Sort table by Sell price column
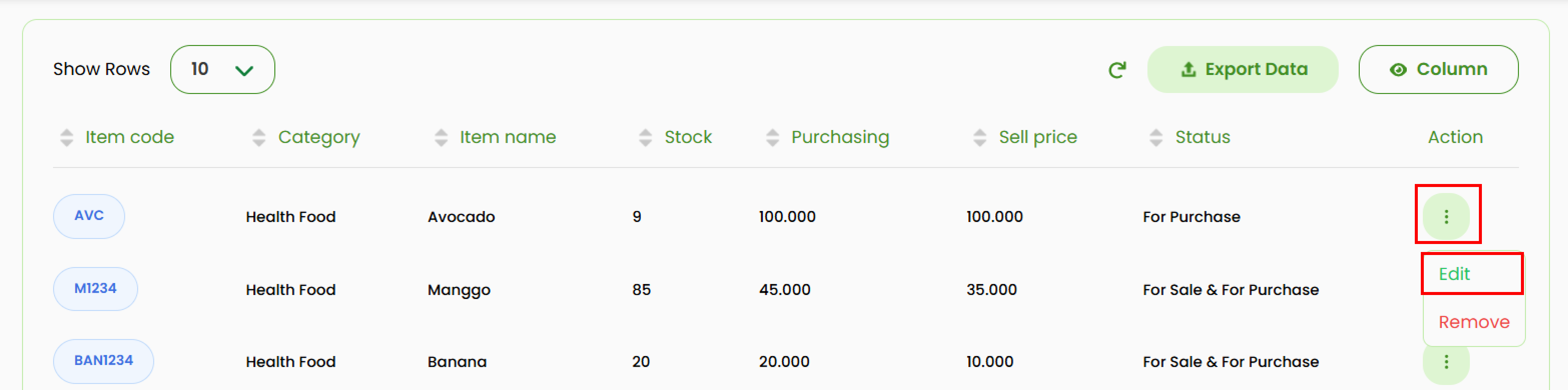The height and width of the screenshot is (390, 1568). (x=979, y=137)
